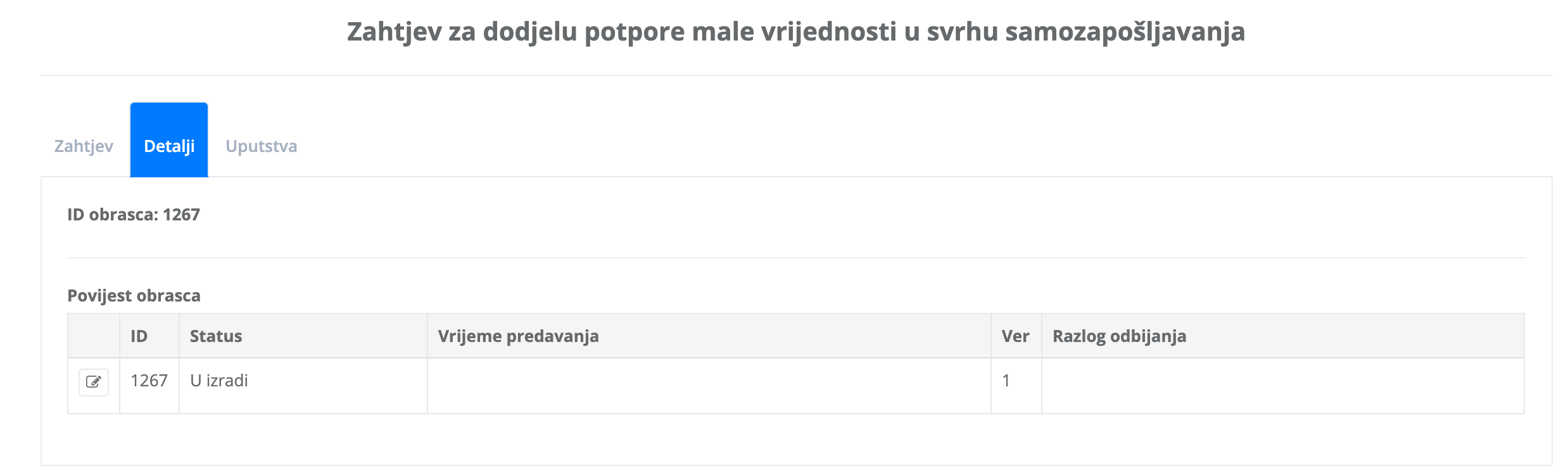This screenshot has width=1568, height=475.
Task: Select the Detalji tab
Action: pos(169,146)
